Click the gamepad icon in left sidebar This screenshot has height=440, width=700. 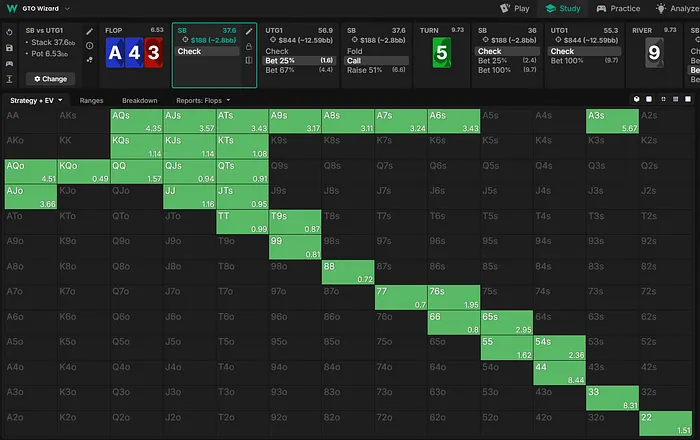[9, 63]
